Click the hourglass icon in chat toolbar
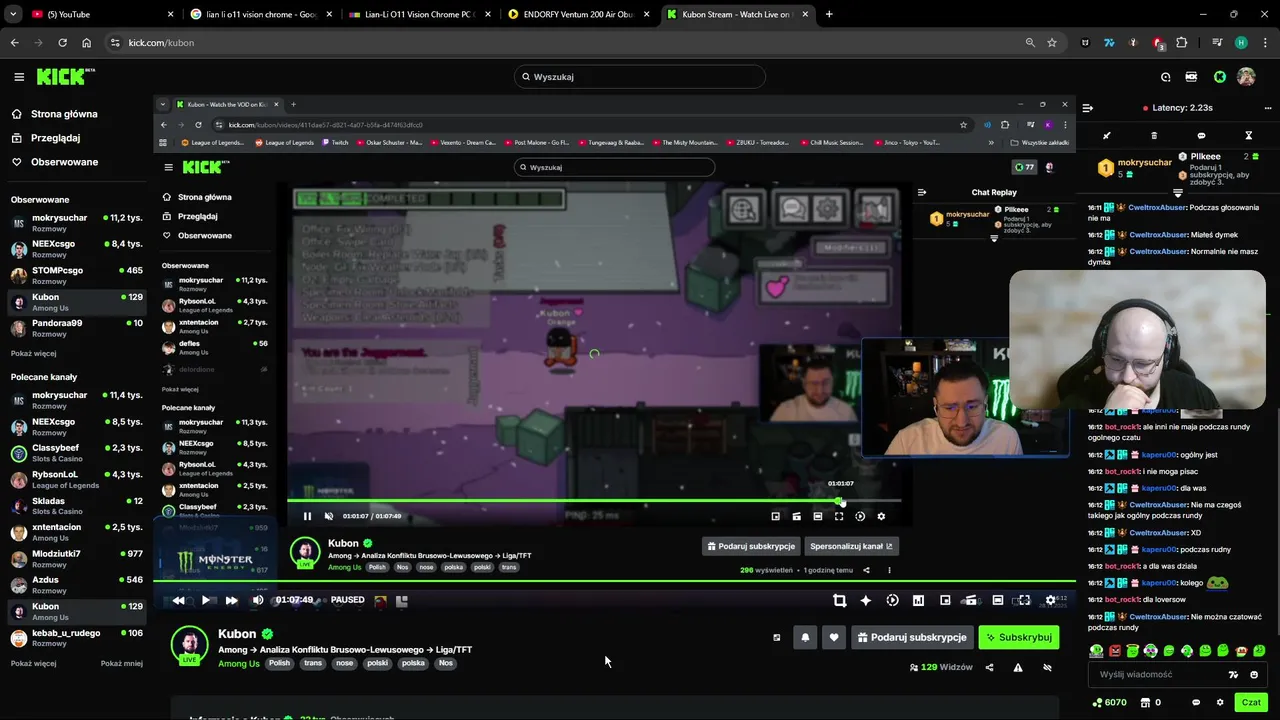Image resolution: width=1280 pixels, height=720 pixels. pyautogui.click(x=1248, y=135)
